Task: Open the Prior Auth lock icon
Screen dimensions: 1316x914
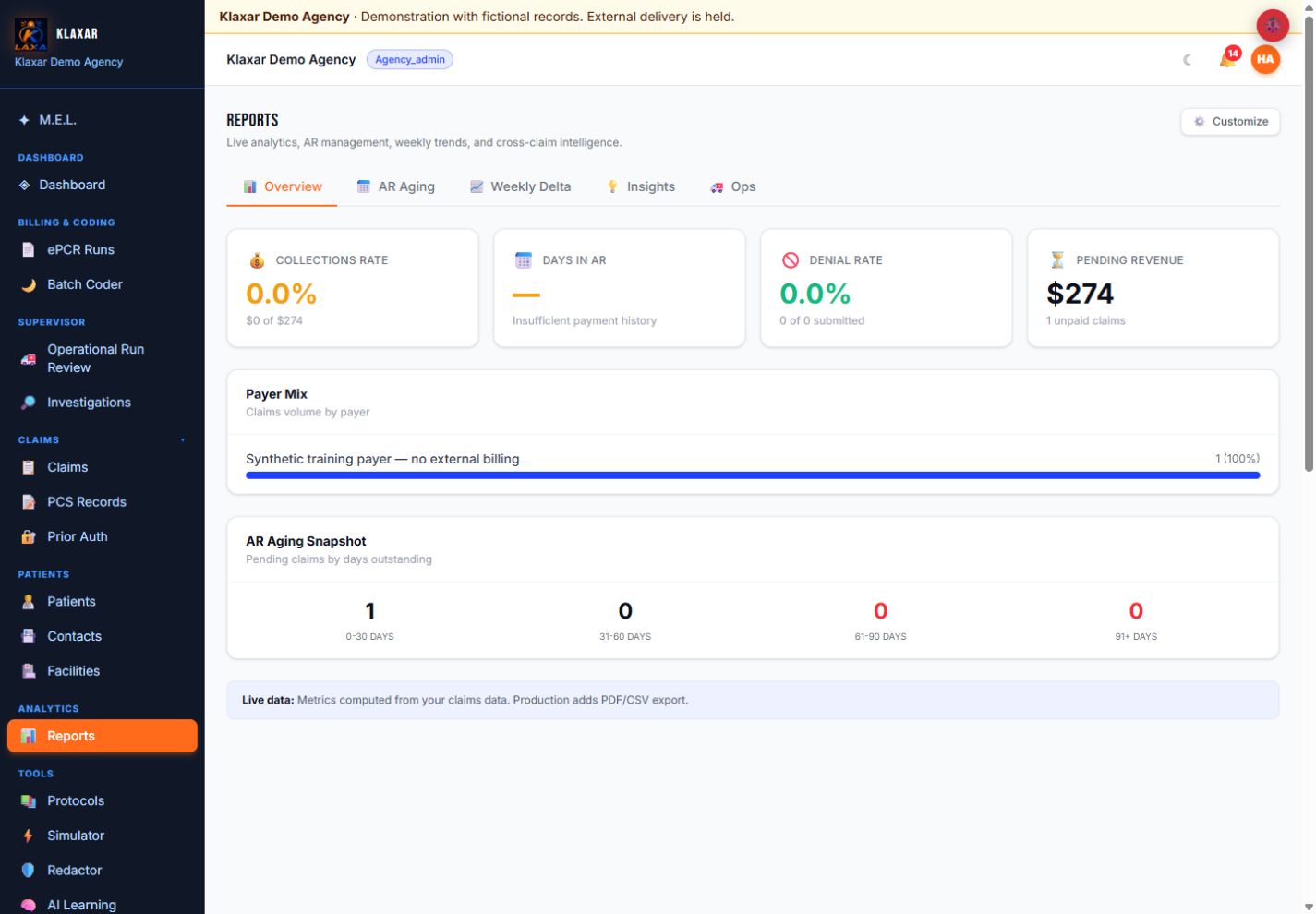Action: [x=29, y=536]
